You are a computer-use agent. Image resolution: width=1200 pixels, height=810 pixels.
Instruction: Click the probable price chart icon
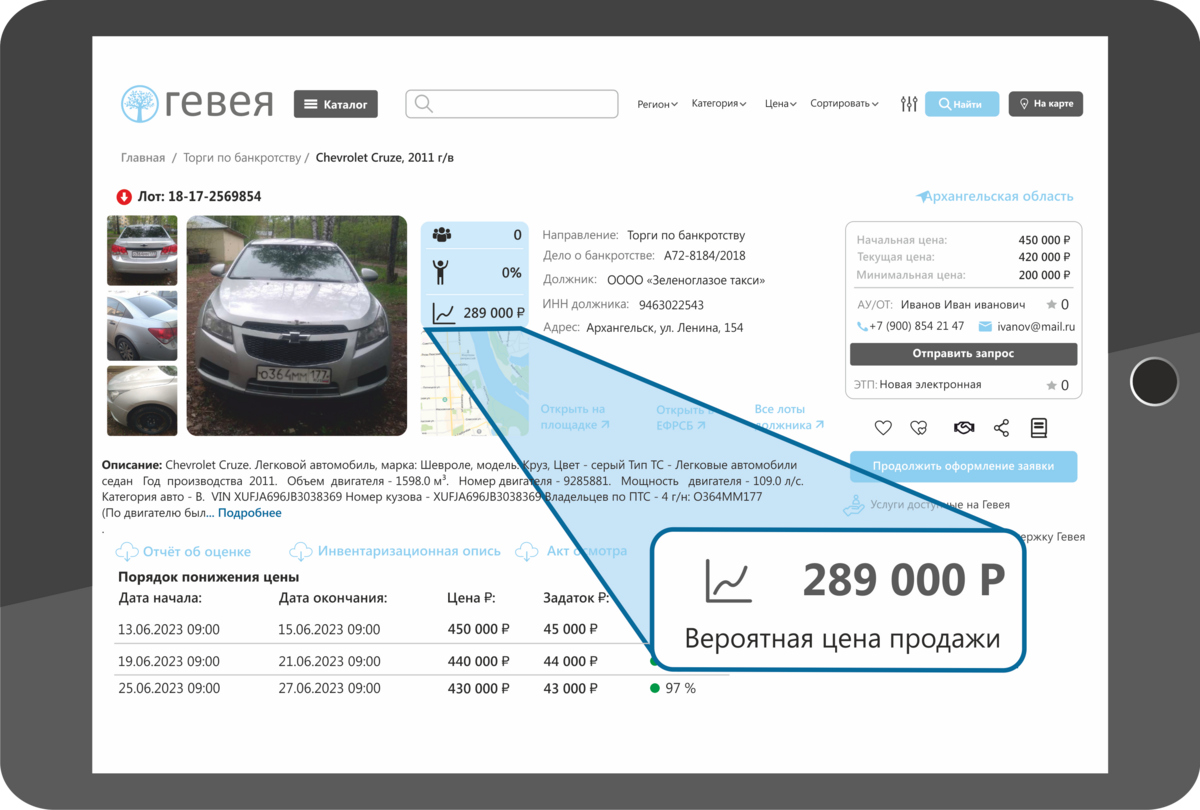(444, 313)
